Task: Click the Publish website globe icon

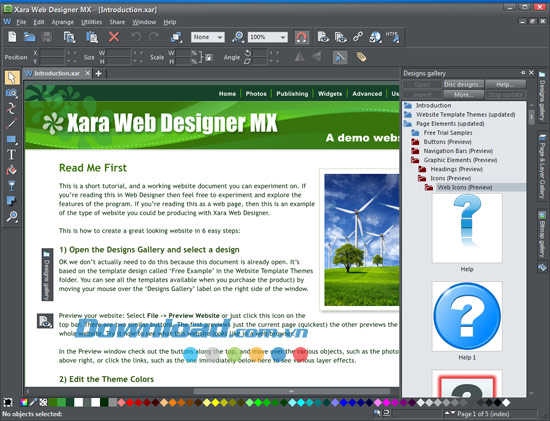Action: coord(375,37)
